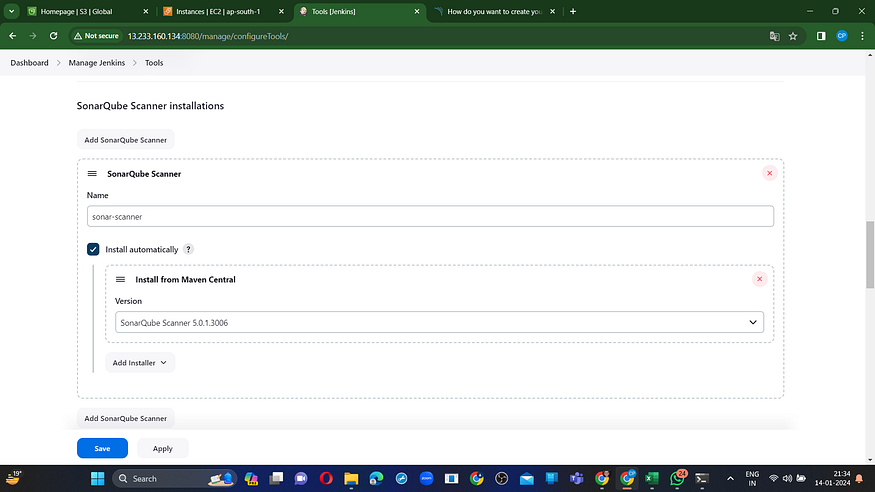Click the translate page icon

point(775,36)
